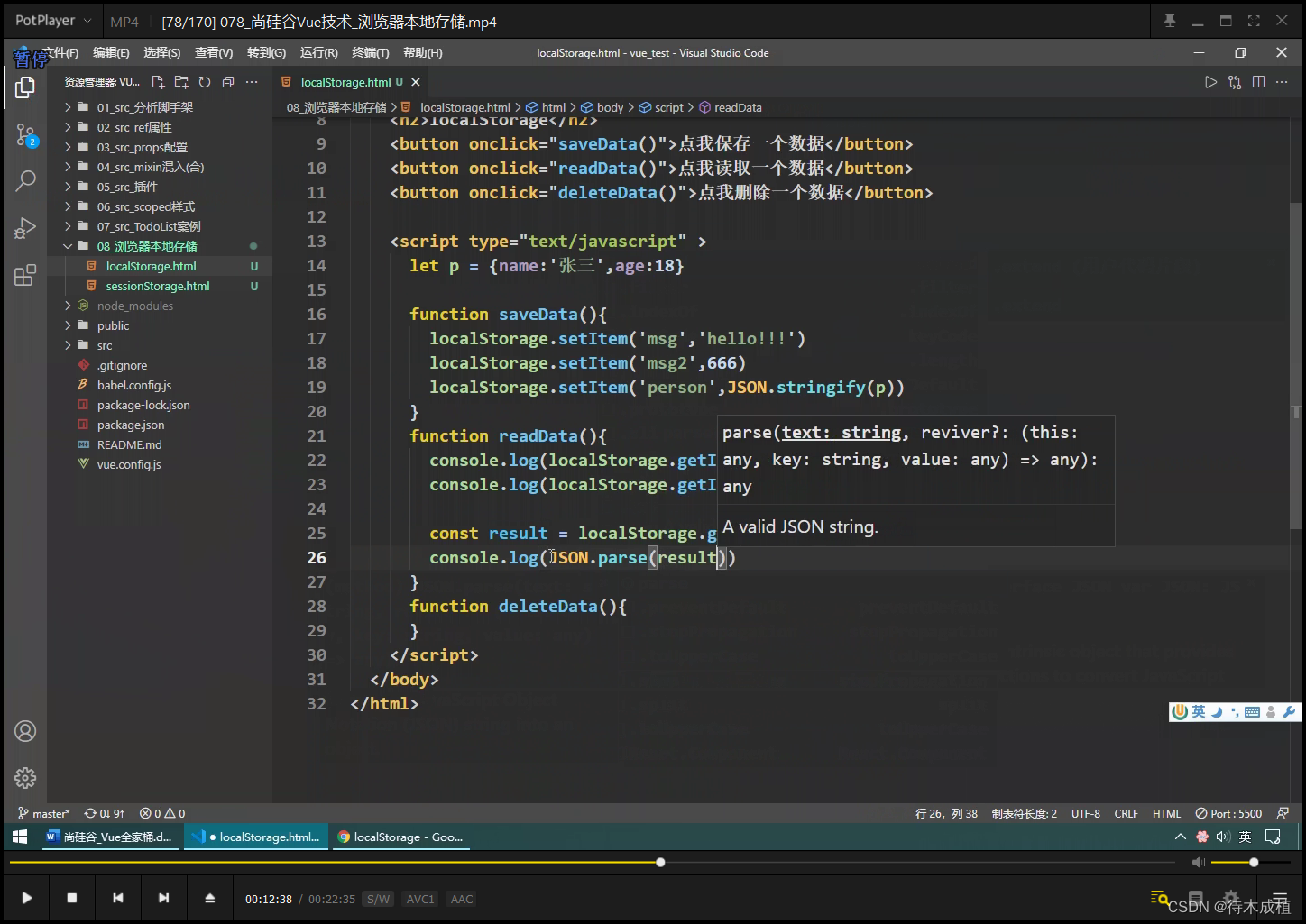Screen dimensions: 1306x924
Task: Expand the 03_src_props配置 folder
Action: coord(68,147)
